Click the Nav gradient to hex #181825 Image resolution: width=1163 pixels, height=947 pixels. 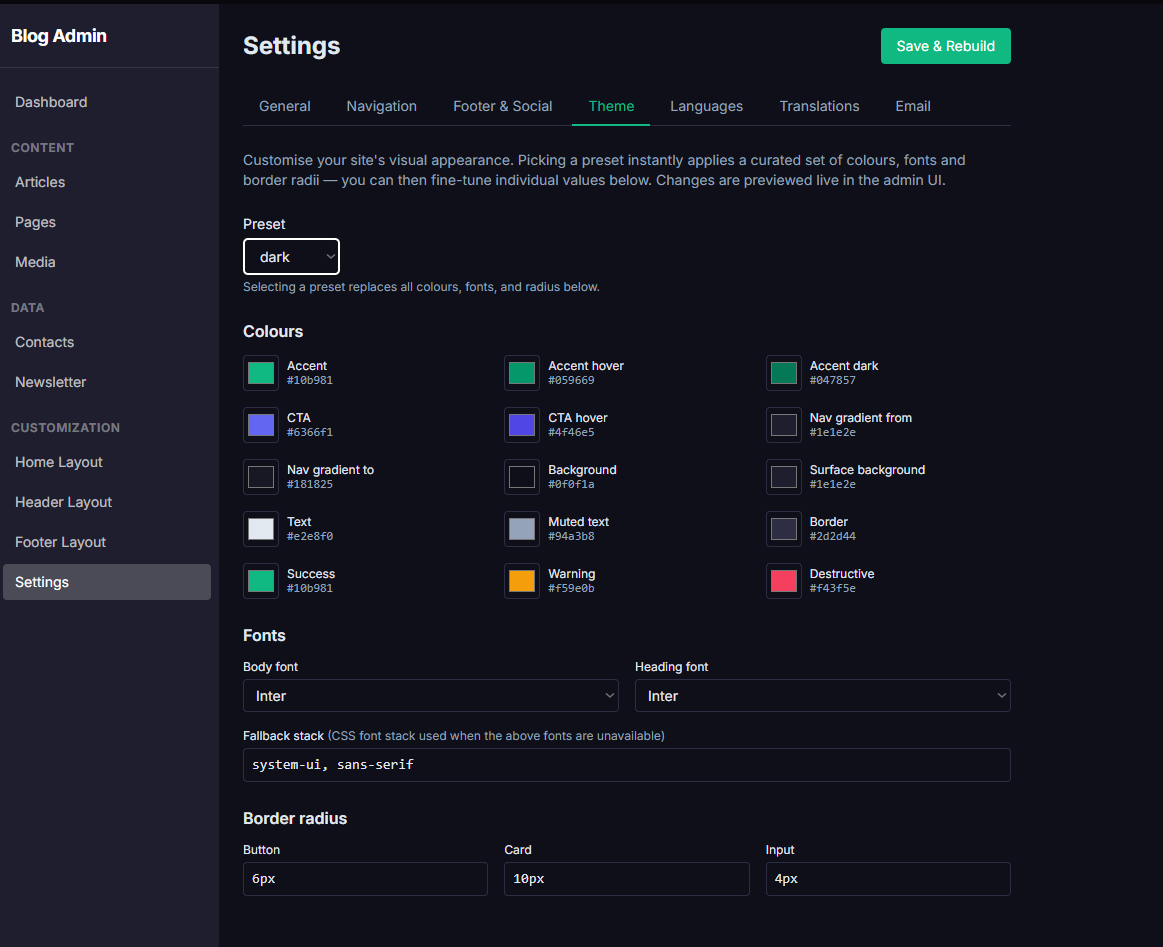click(310, 484)
